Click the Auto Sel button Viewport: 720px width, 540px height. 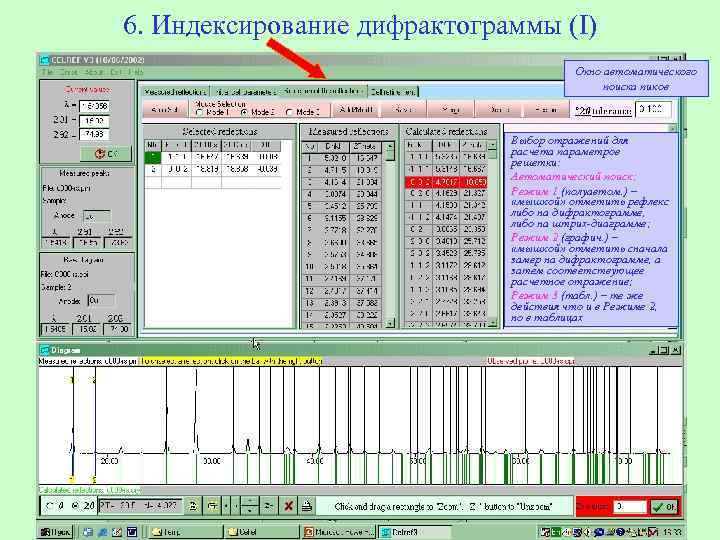(x=165, y=110)
